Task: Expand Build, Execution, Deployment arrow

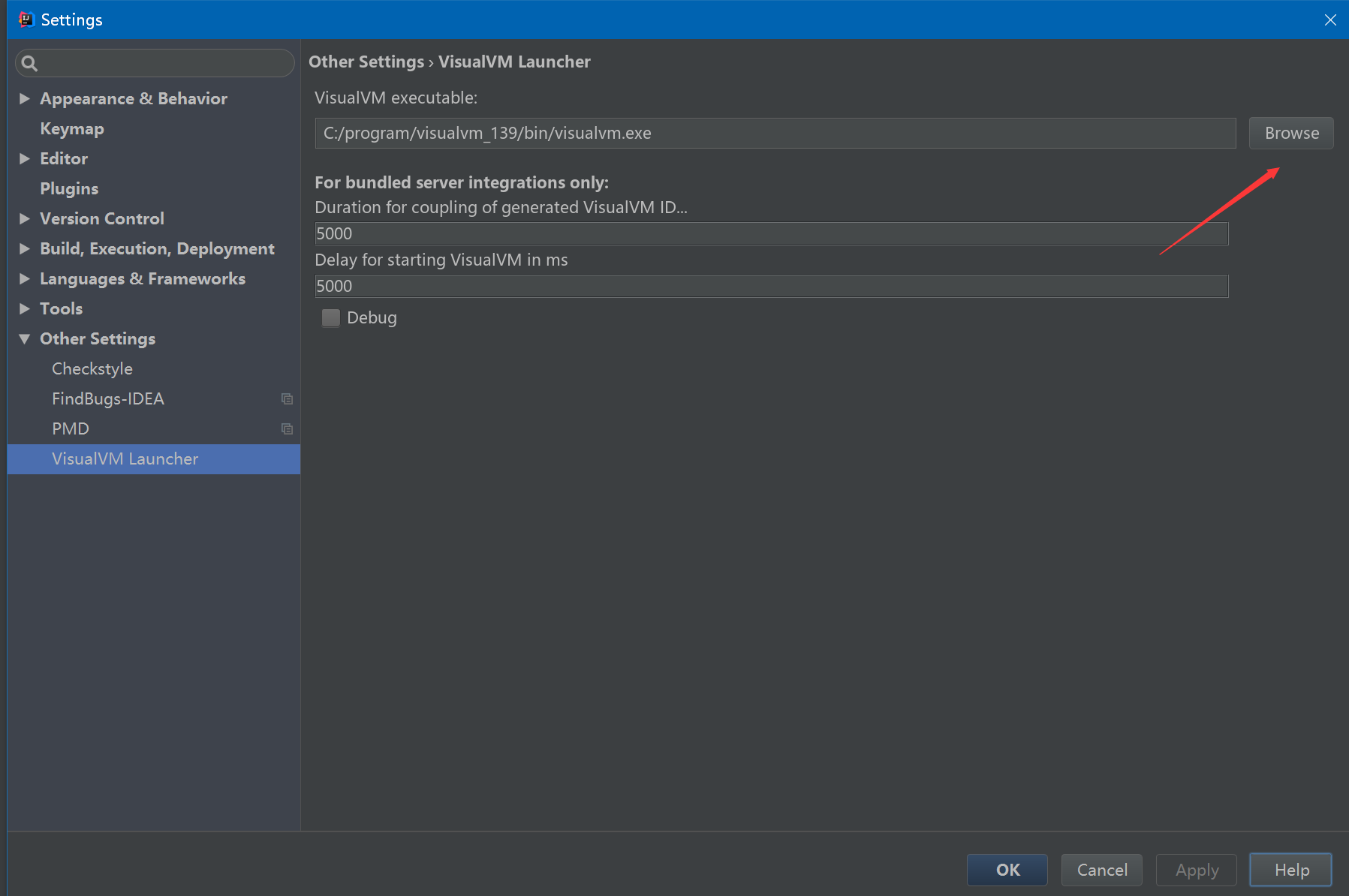Action: click(25, 248)
